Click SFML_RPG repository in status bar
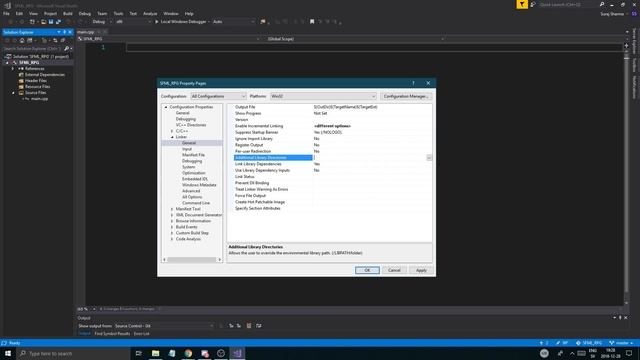Viewport: 640px width, 360px height. (x=589, y=343)
